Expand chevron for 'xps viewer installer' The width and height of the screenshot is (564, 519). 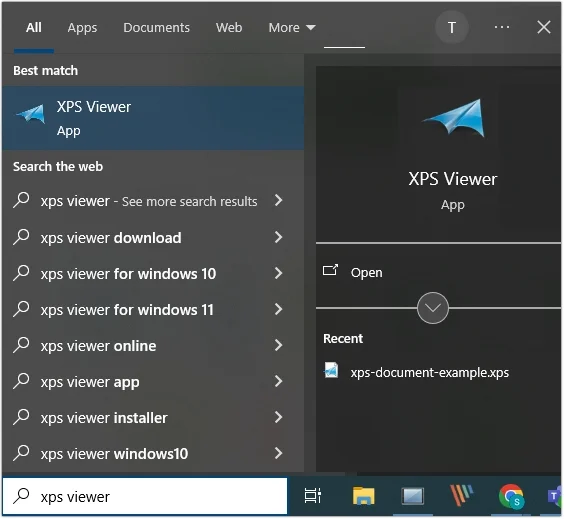pyautogui.click(x=278, y=417)
